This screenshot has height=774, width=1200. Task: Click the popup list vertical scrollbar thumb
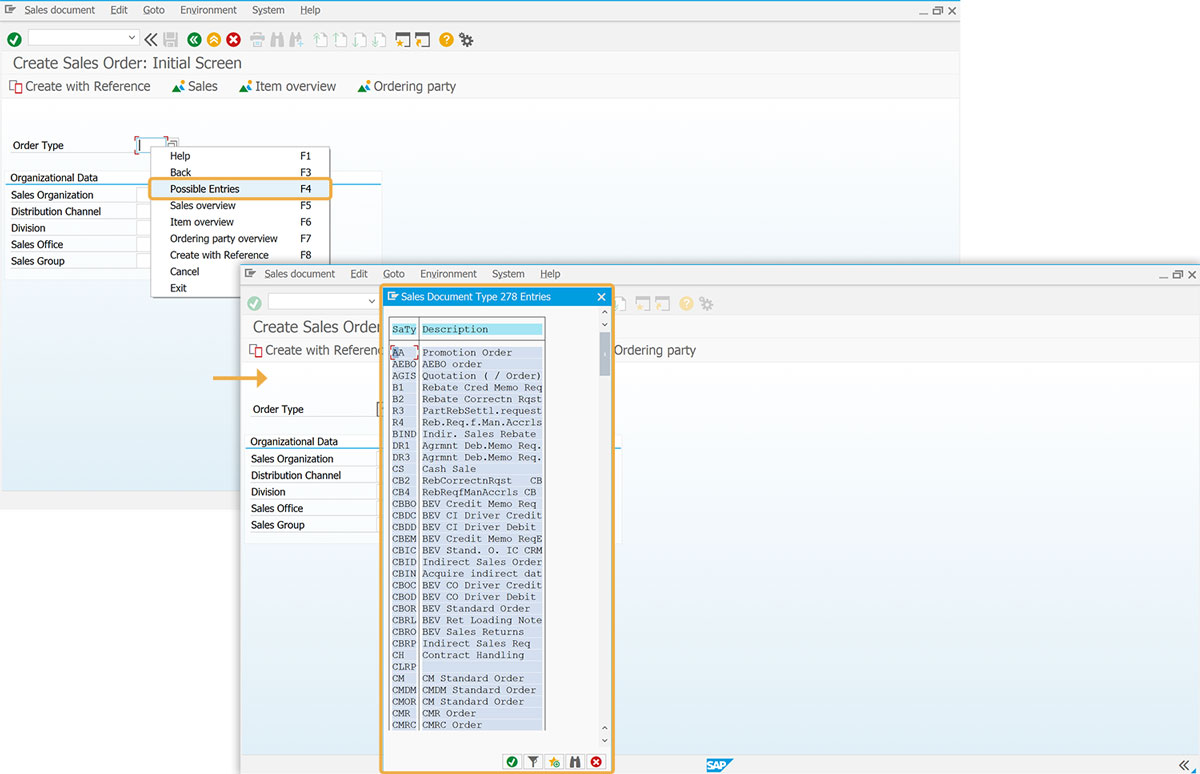[x=604, y=353]
